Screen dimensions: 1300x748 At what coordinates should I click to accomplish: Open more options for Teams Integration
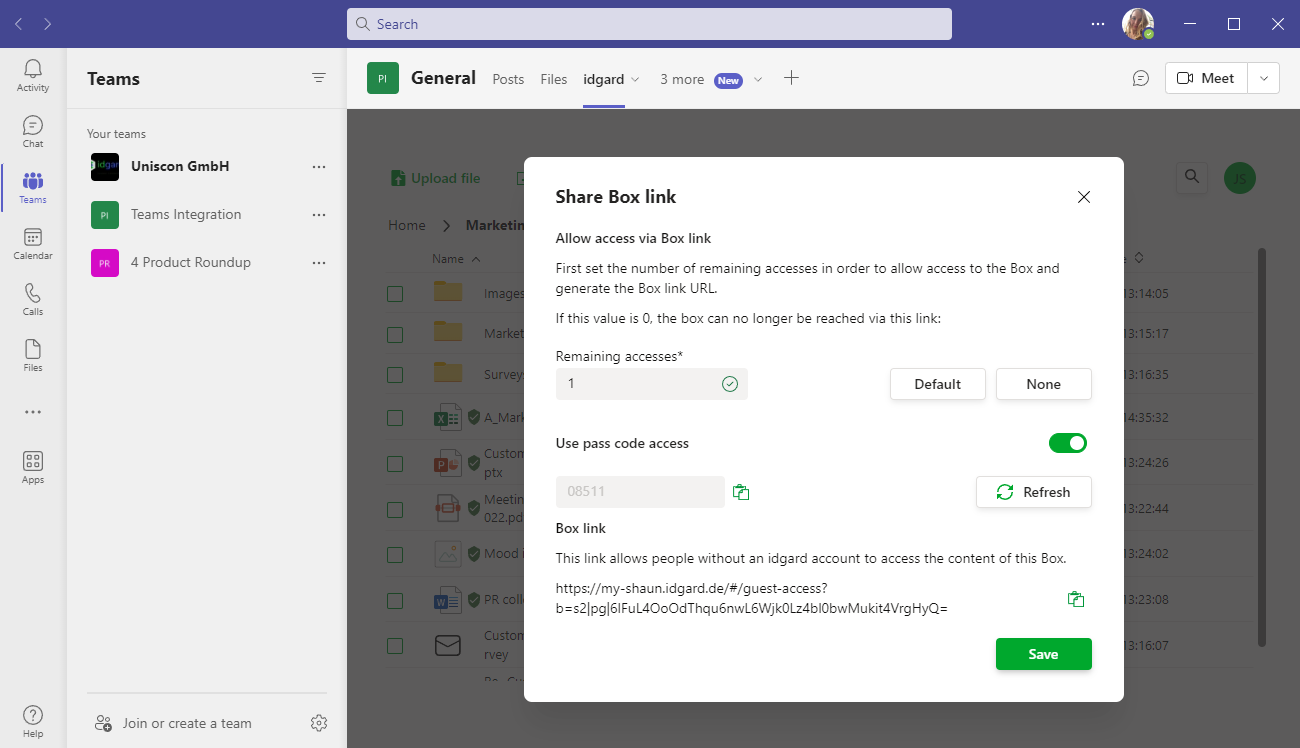tap(319, 215)
